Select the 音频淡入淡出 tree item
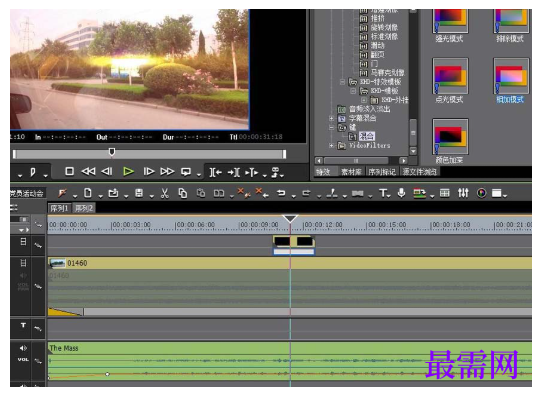 pos(370,109)
